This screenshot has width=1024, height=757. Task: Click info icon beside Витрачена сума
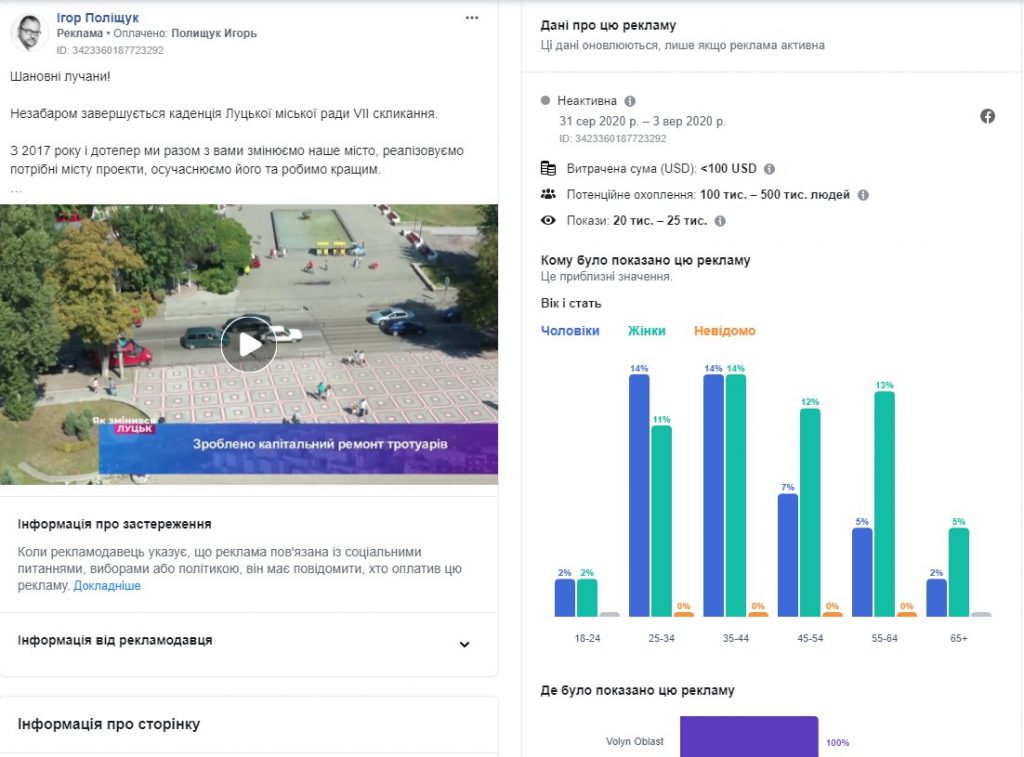769,169
